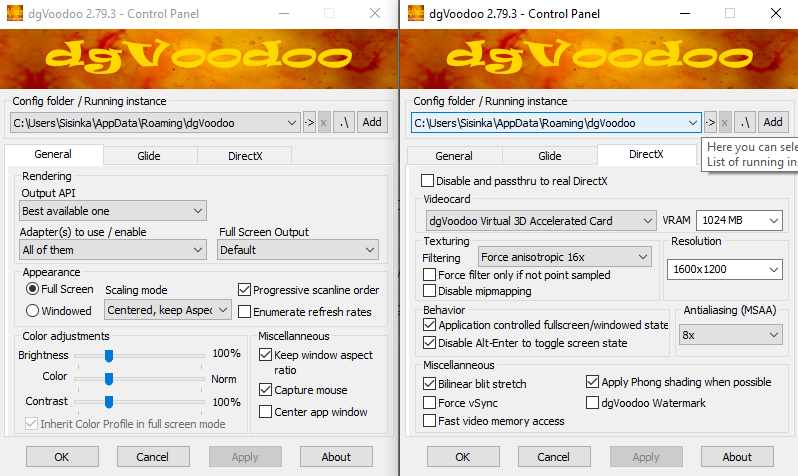Click the Brightness slider handle
798x476 pixels.
click(x=109, y=355)
